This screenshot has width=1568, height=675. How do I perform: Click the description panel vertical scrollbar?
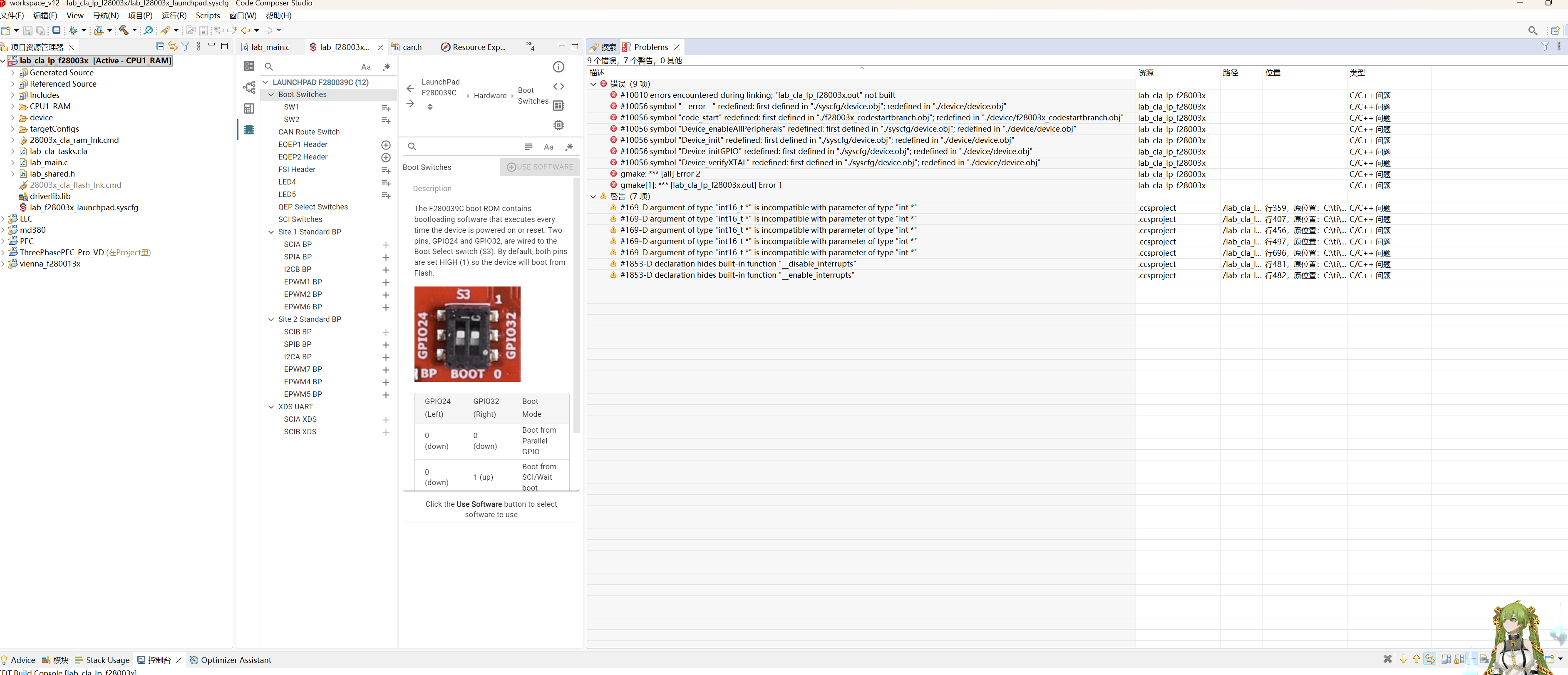(576, 304)
